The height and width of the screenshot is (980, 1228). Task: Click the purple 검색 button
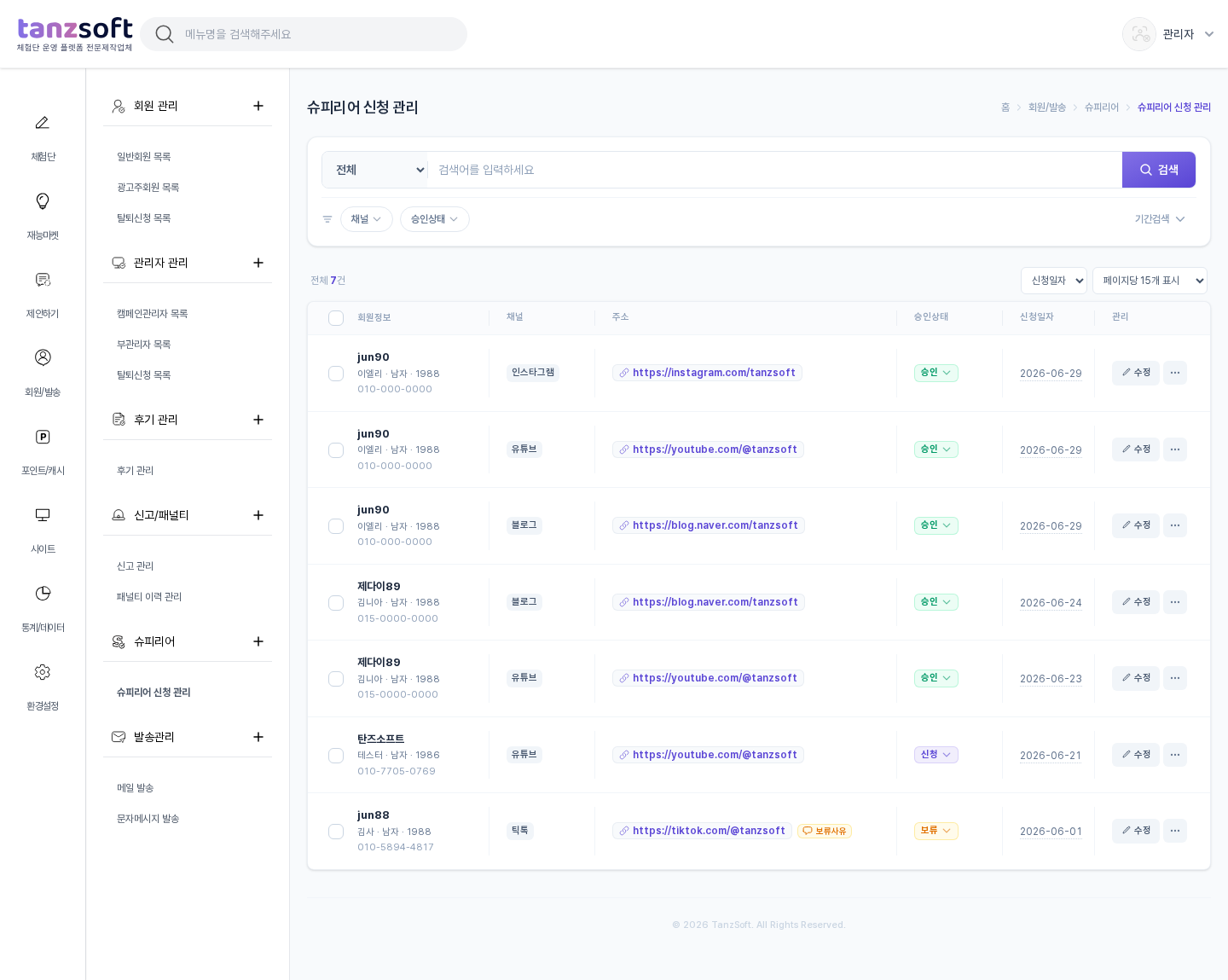click(x=1159, y=170)
